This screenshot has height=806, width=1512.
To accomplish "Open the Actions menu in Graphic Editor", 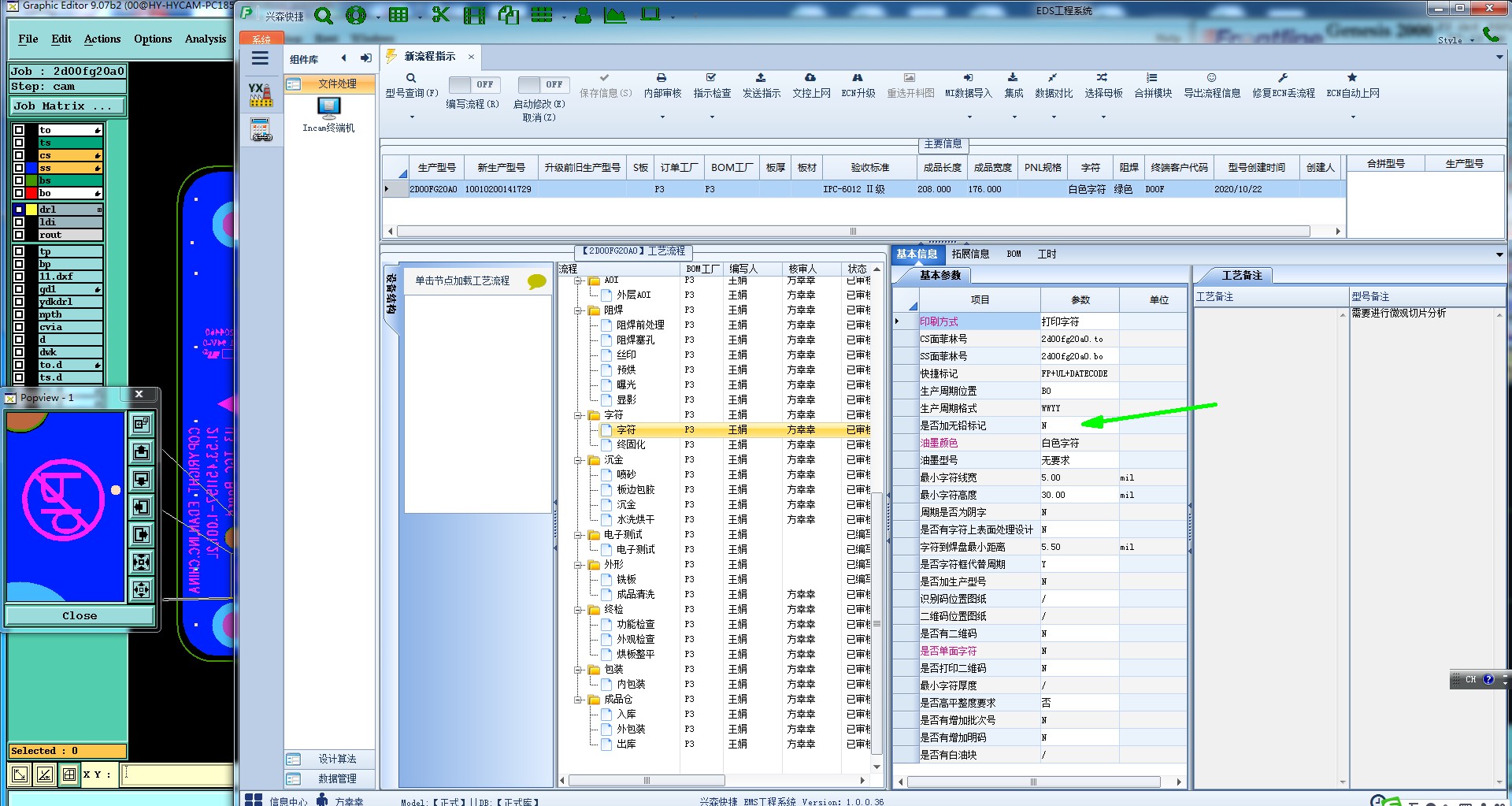I will (102, 39).
